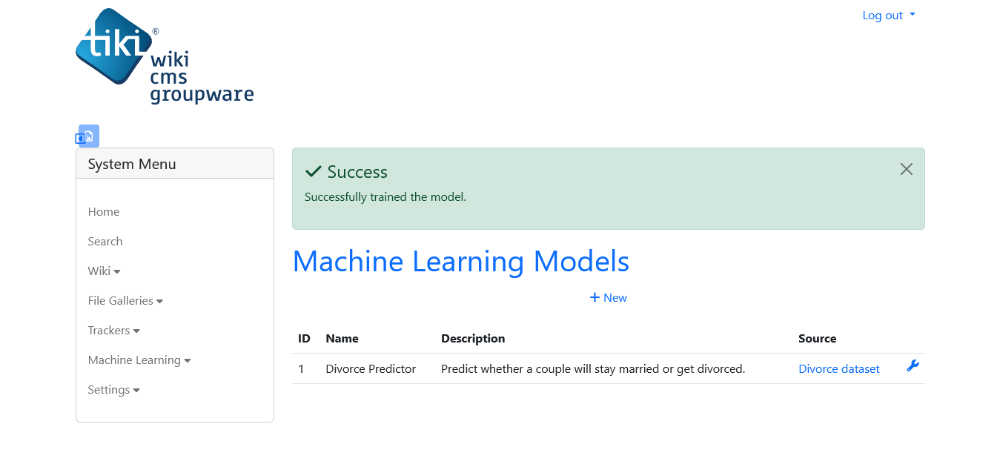
Task: Click the System Menu panel header
Action: coord(175,164)
